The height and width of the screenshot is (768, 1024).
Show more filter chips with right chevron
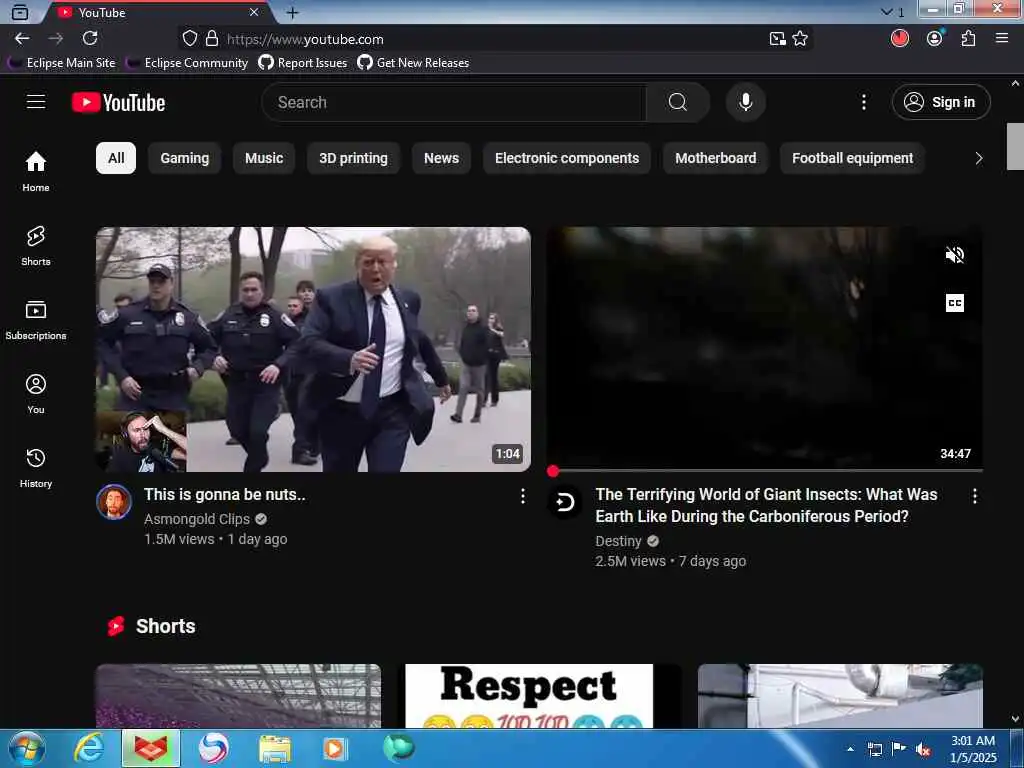(978, 158)
